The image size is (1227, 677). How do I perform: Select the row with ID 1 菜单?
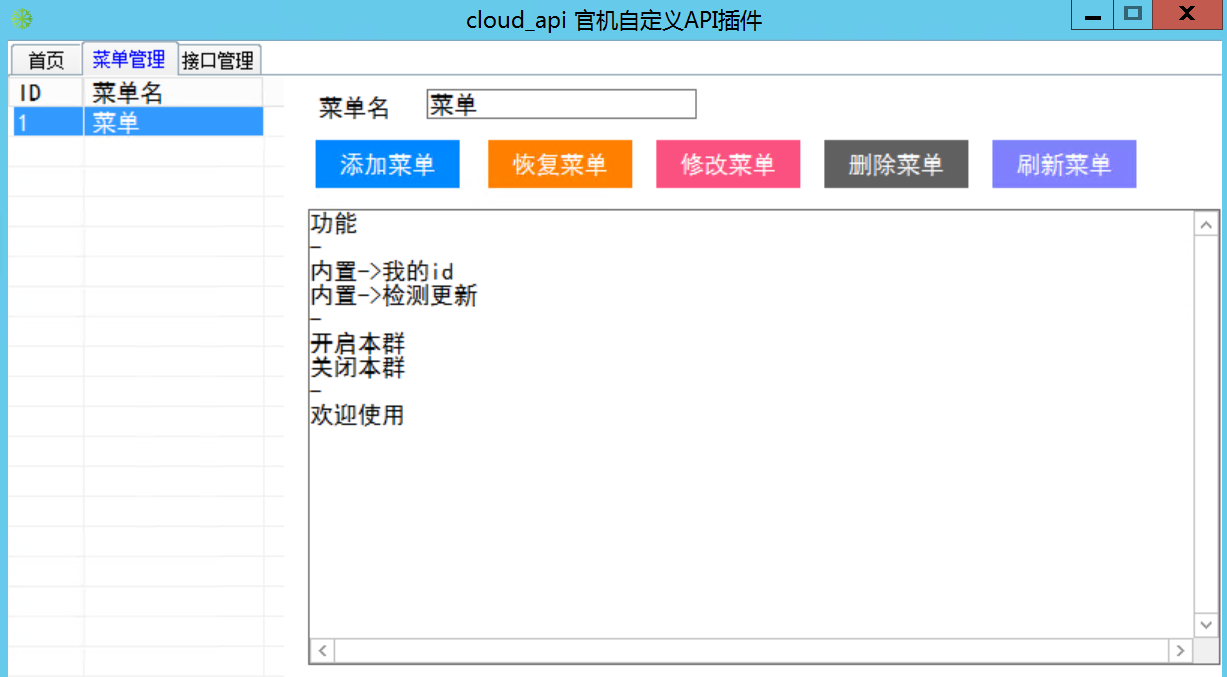pyautogui.click(x=137, y=122)
